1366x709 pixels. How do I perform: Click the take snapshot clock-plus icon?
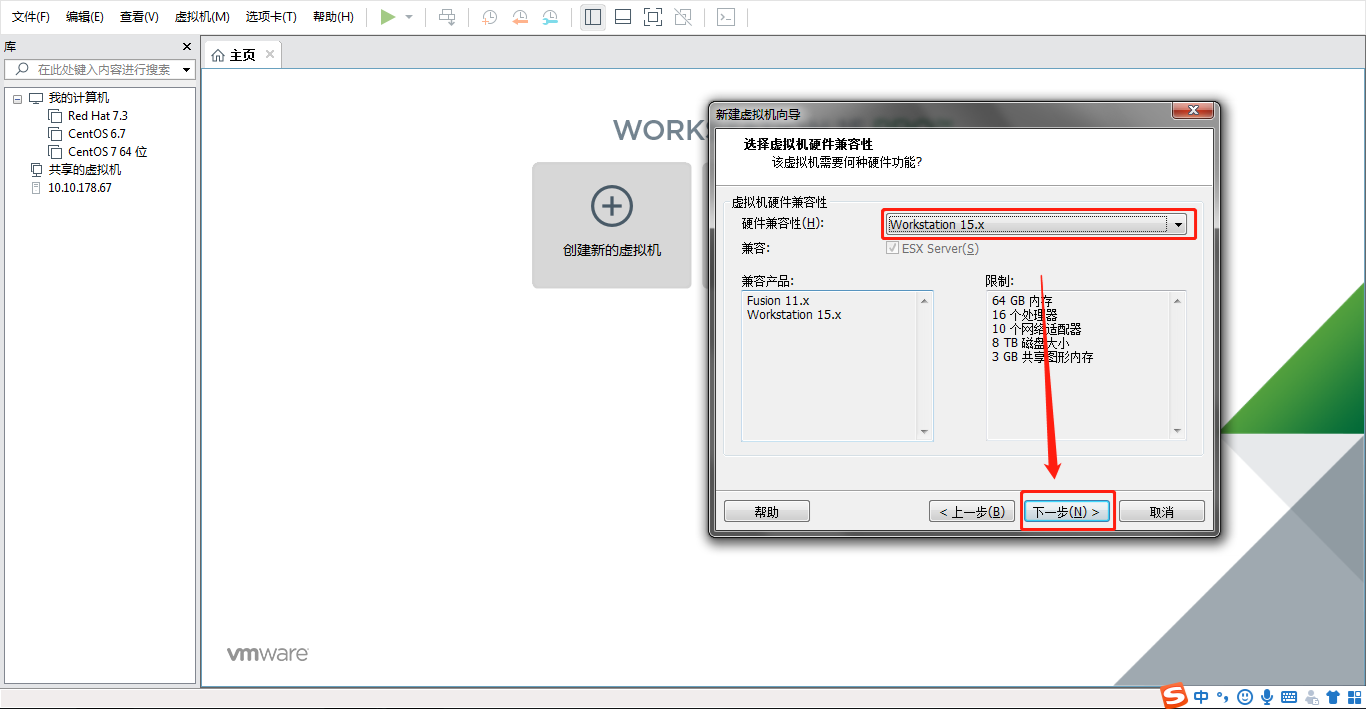(x=490, y=17)
